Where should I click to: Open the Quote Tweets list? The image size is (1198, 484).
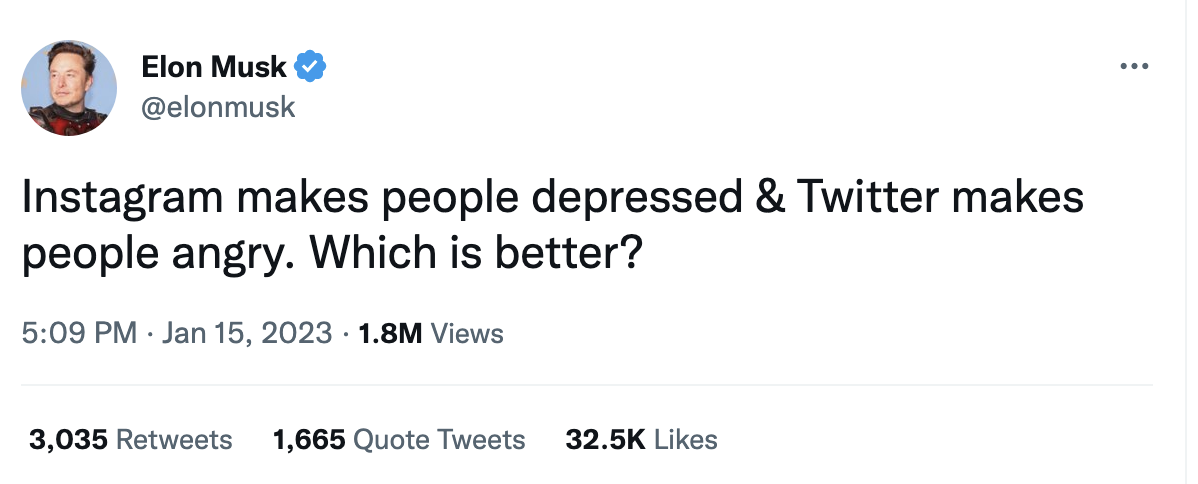[440, 440]
